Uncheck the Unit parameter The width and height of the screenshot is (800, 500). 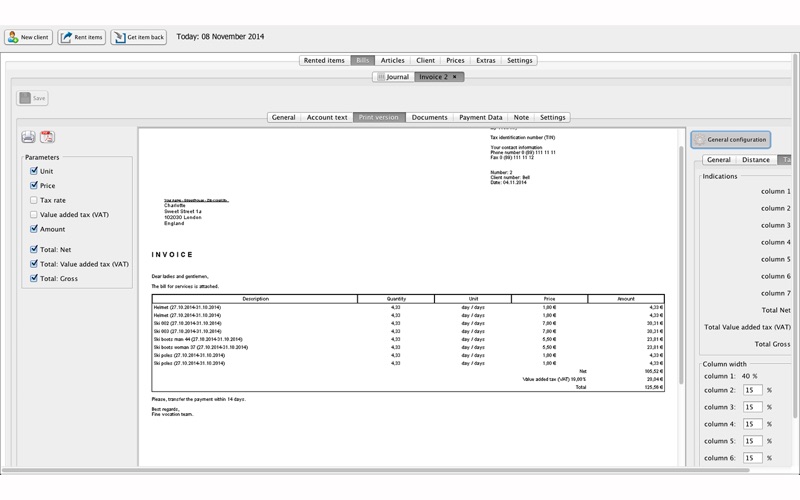(x=34, y=171)
